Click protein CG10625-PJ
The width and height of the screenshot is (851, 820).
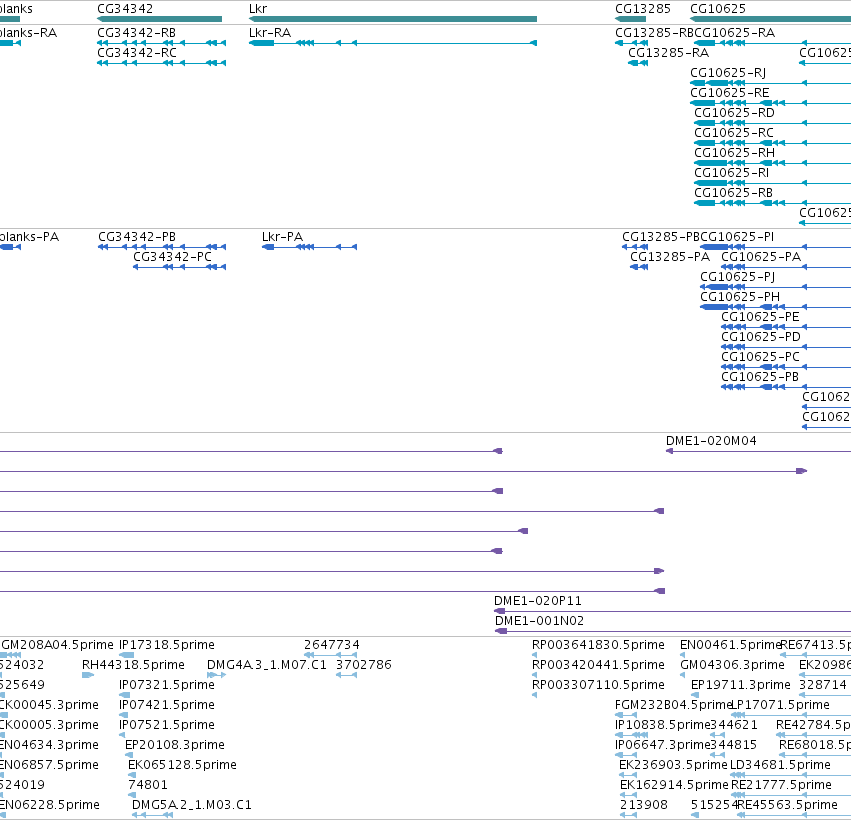coord(737,277)
